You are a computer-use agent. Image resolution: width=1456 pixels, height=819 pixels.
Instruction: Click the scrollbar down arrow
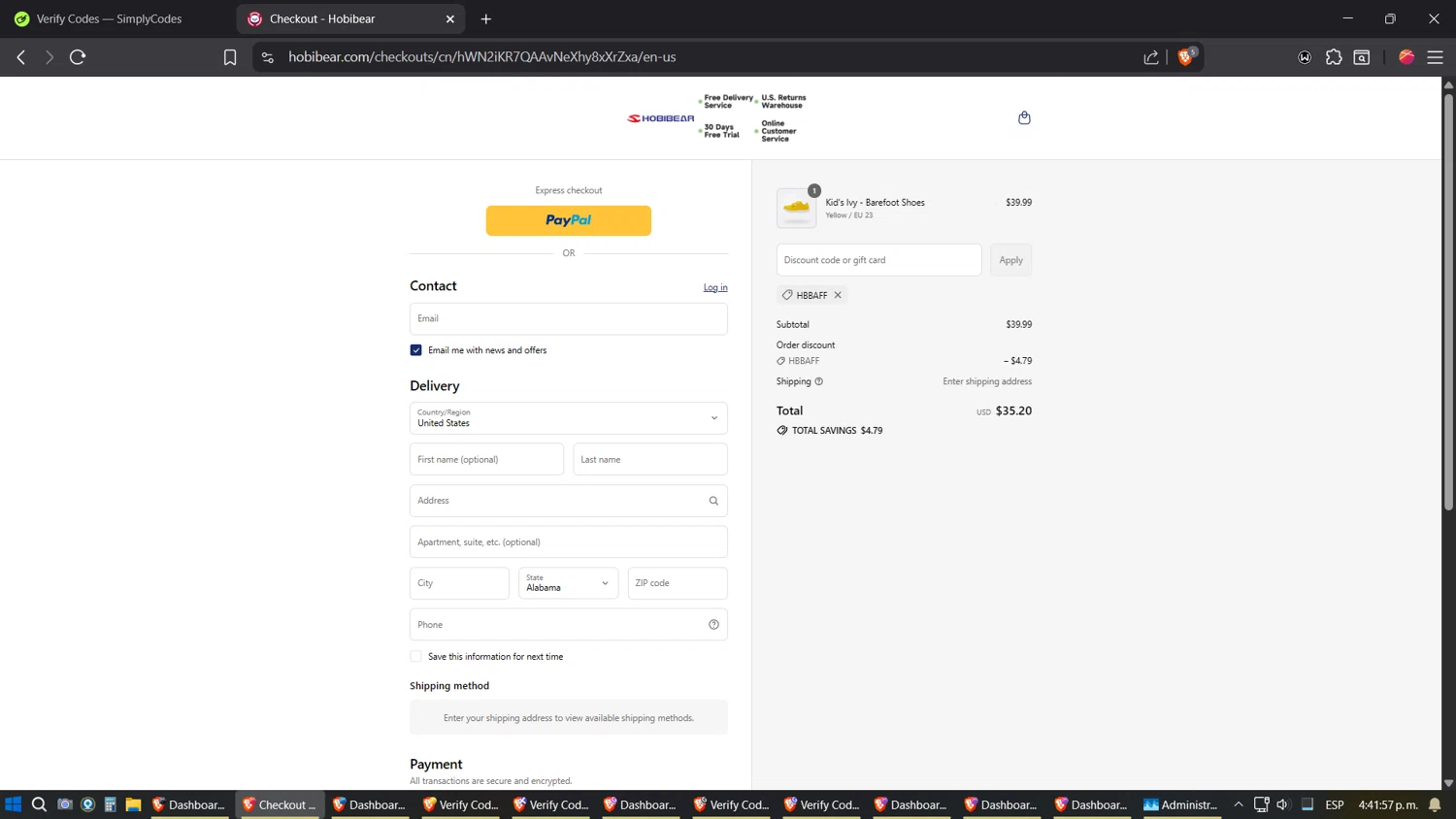point(1448,783)
